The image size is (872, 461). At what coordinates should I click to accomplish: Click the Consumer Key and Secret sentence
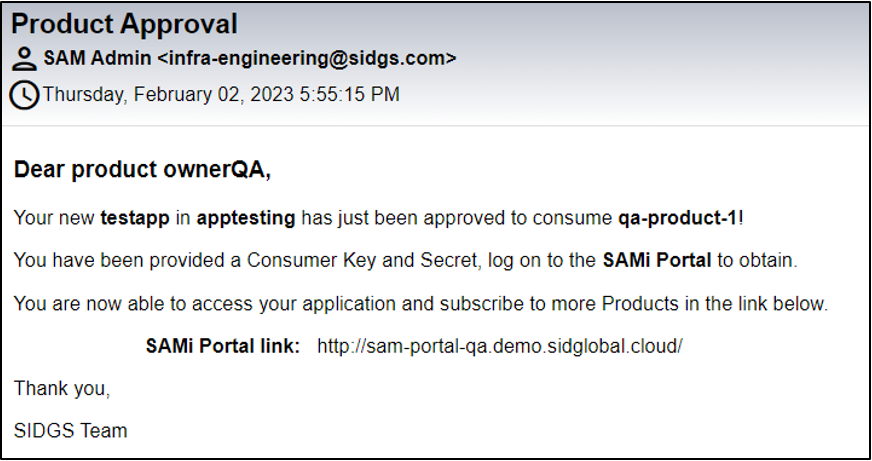point(405,260)
